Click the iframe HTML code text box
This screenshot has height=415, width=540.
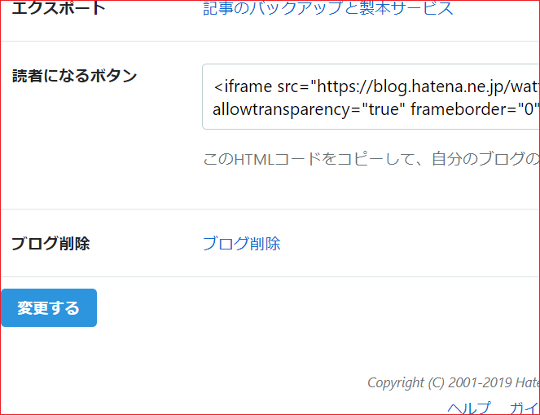pyautogui.click(x=371, y=97)
